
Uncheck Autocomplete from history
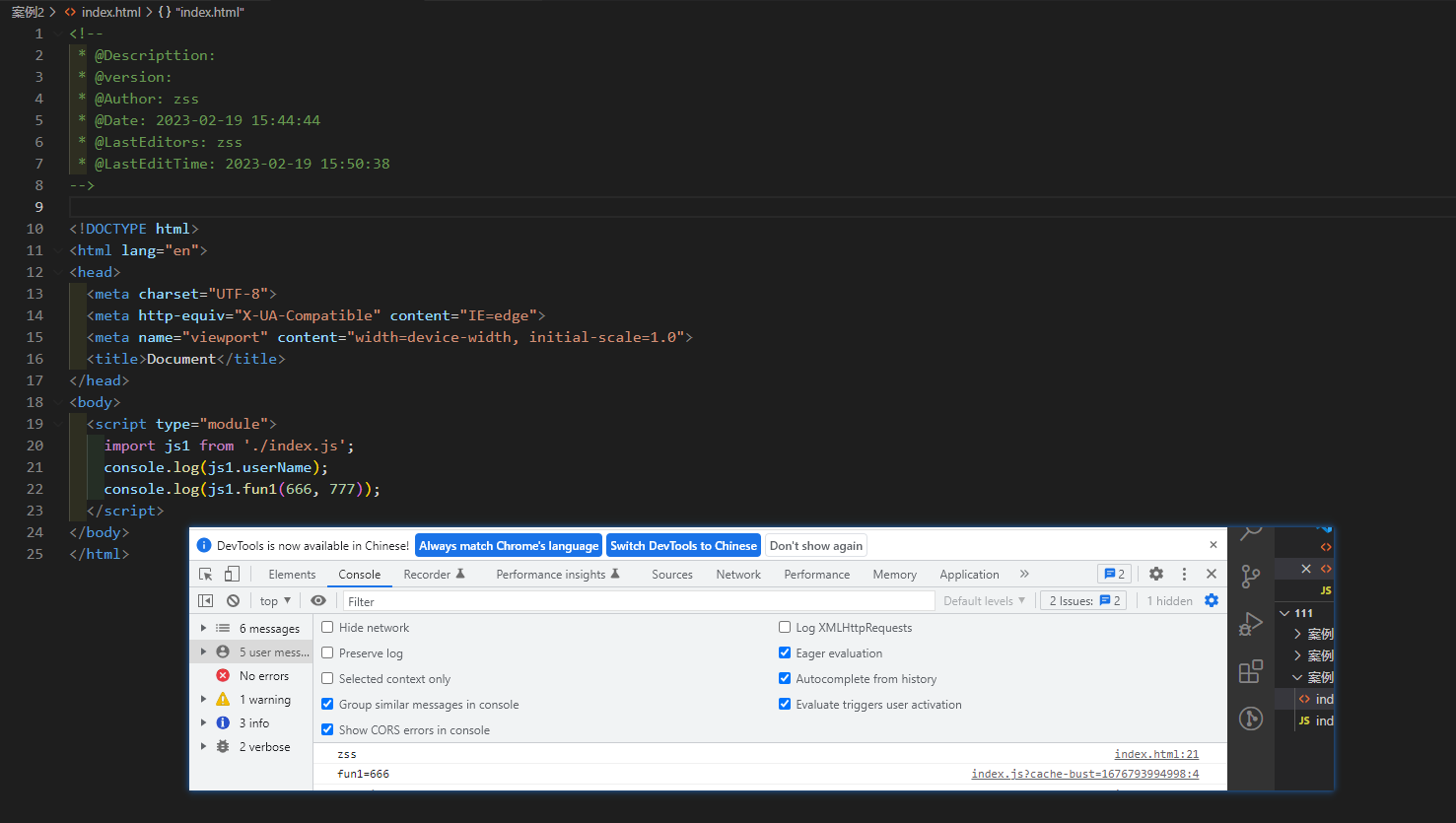coord(785,678)
